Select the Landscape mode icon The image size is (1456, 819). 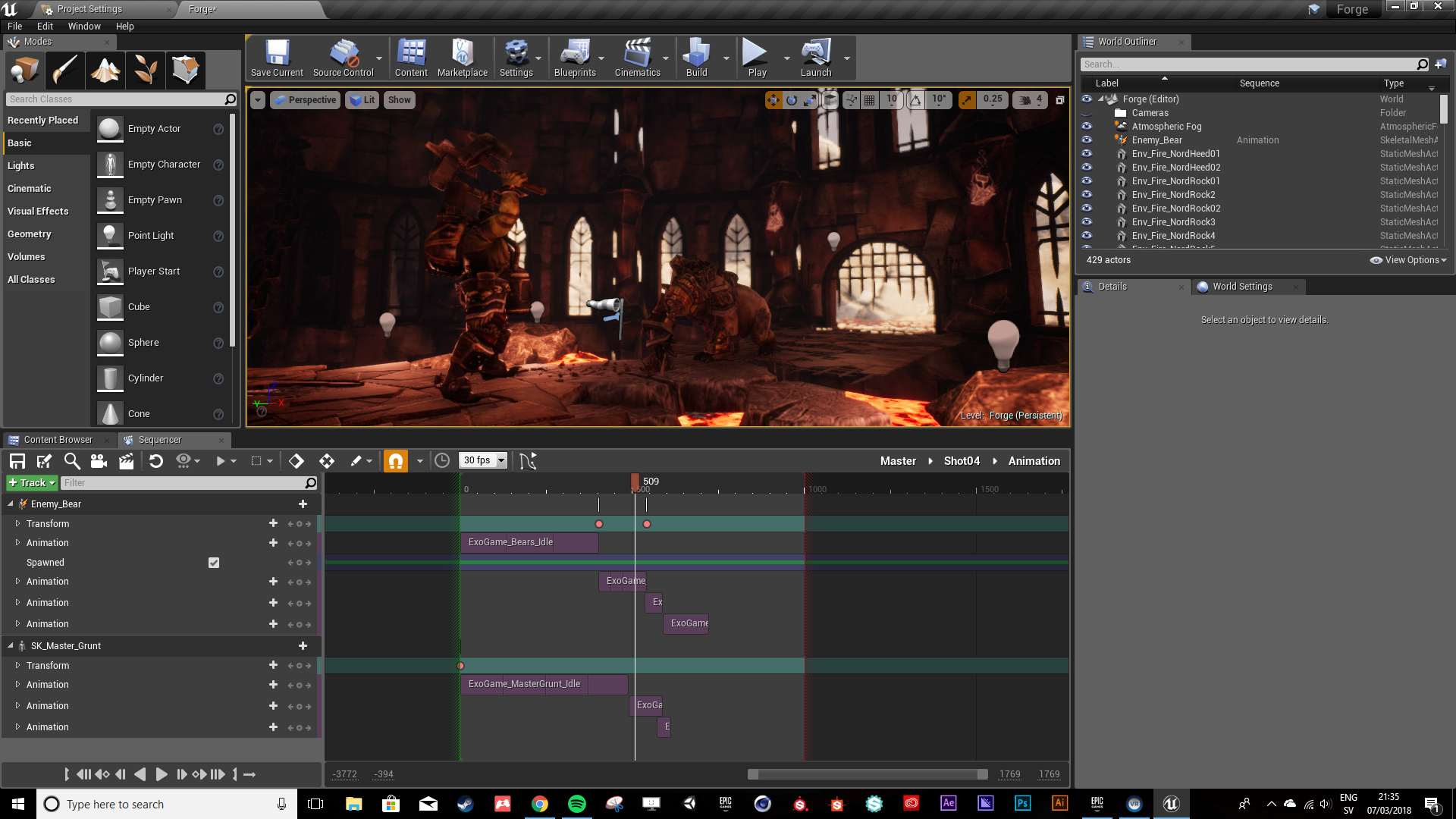click(105, 71)
